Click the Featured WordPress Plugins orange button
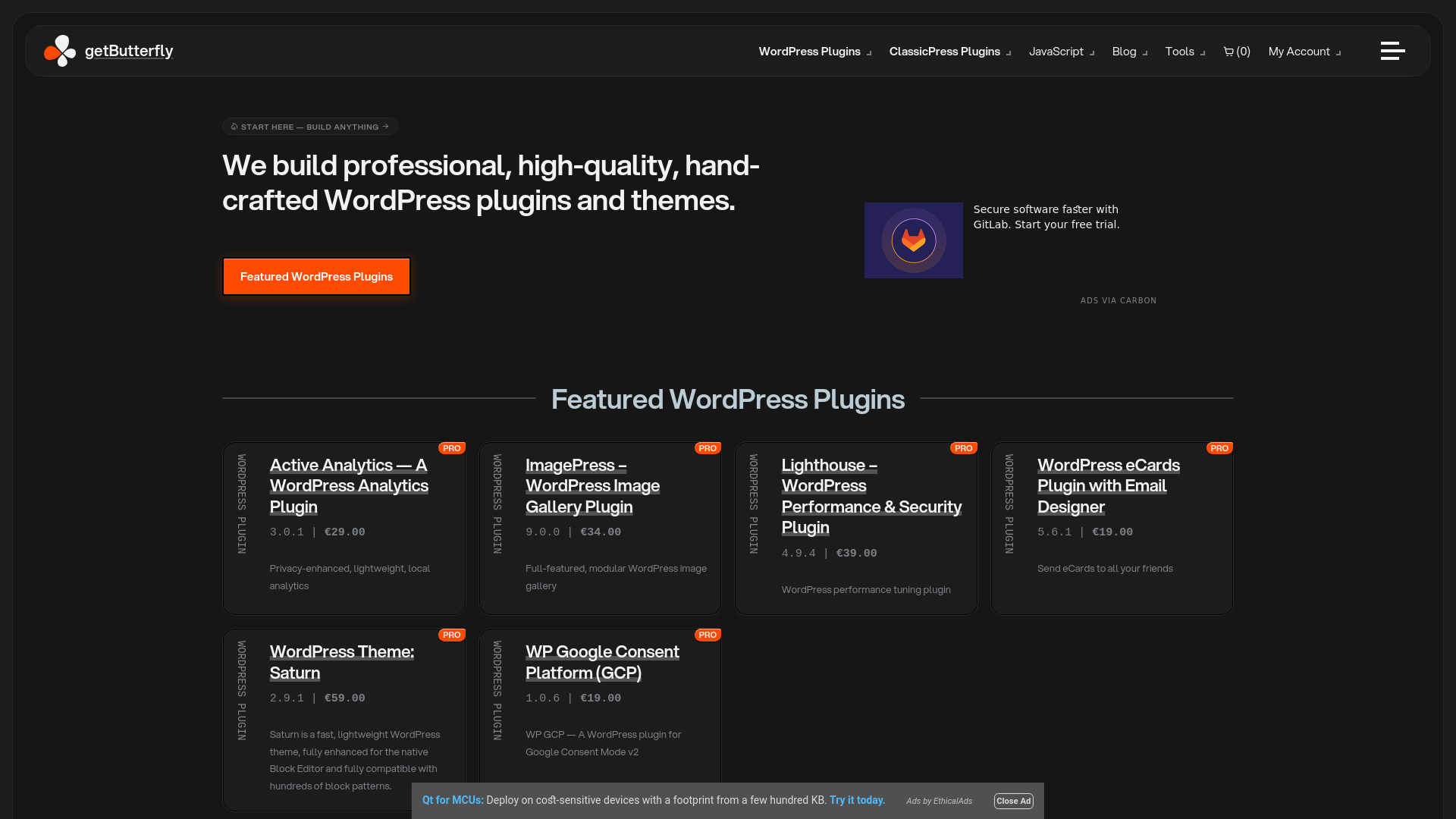The image size is (1456, 819). click(x=316, y=277)
